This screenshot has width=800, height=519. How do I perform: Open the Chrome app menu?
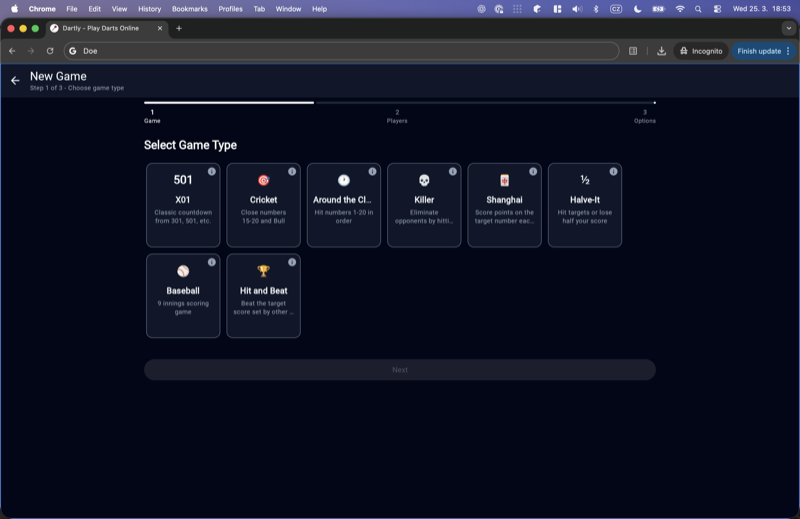coord(42,9)
